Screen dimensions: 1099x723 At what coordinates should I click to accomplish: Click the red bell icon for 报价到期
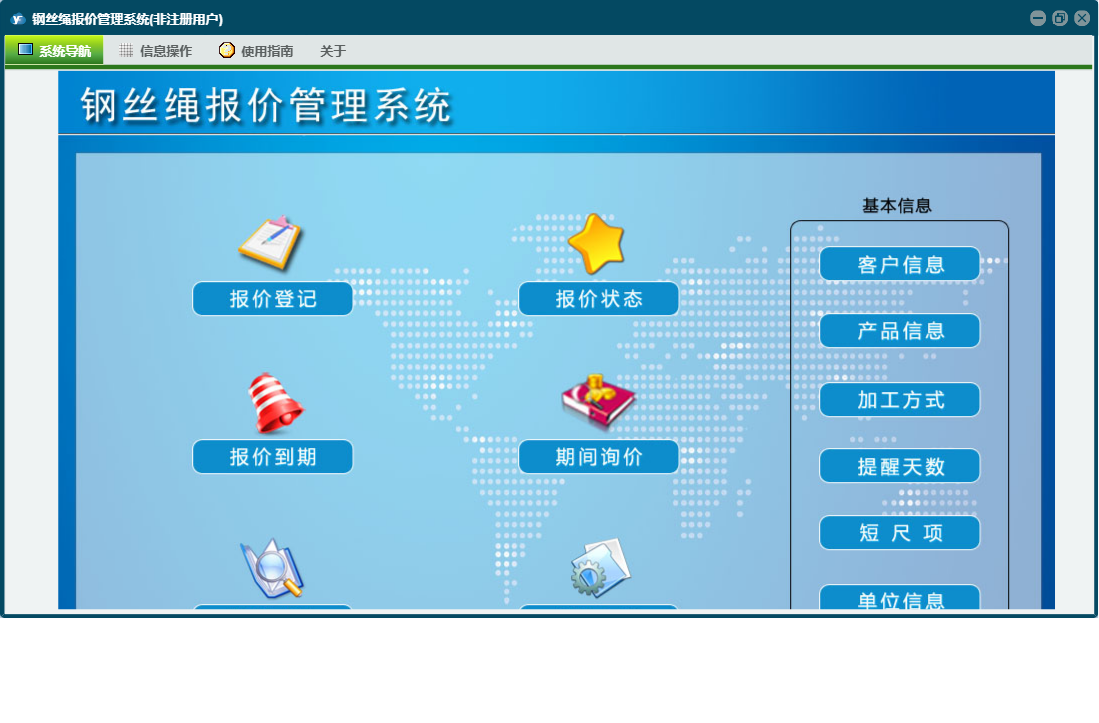[x=274, y=403]
